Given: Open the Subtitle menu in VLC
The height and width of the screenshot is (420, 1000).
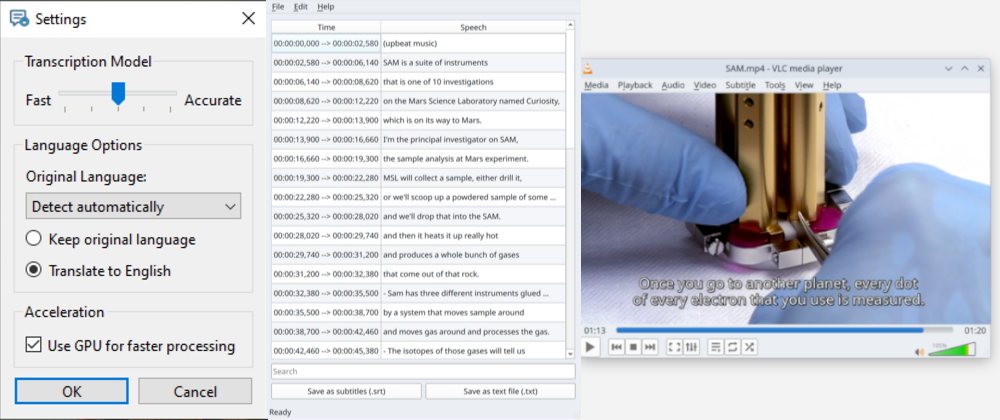Looking at the screenshot, I should (740, 86).
